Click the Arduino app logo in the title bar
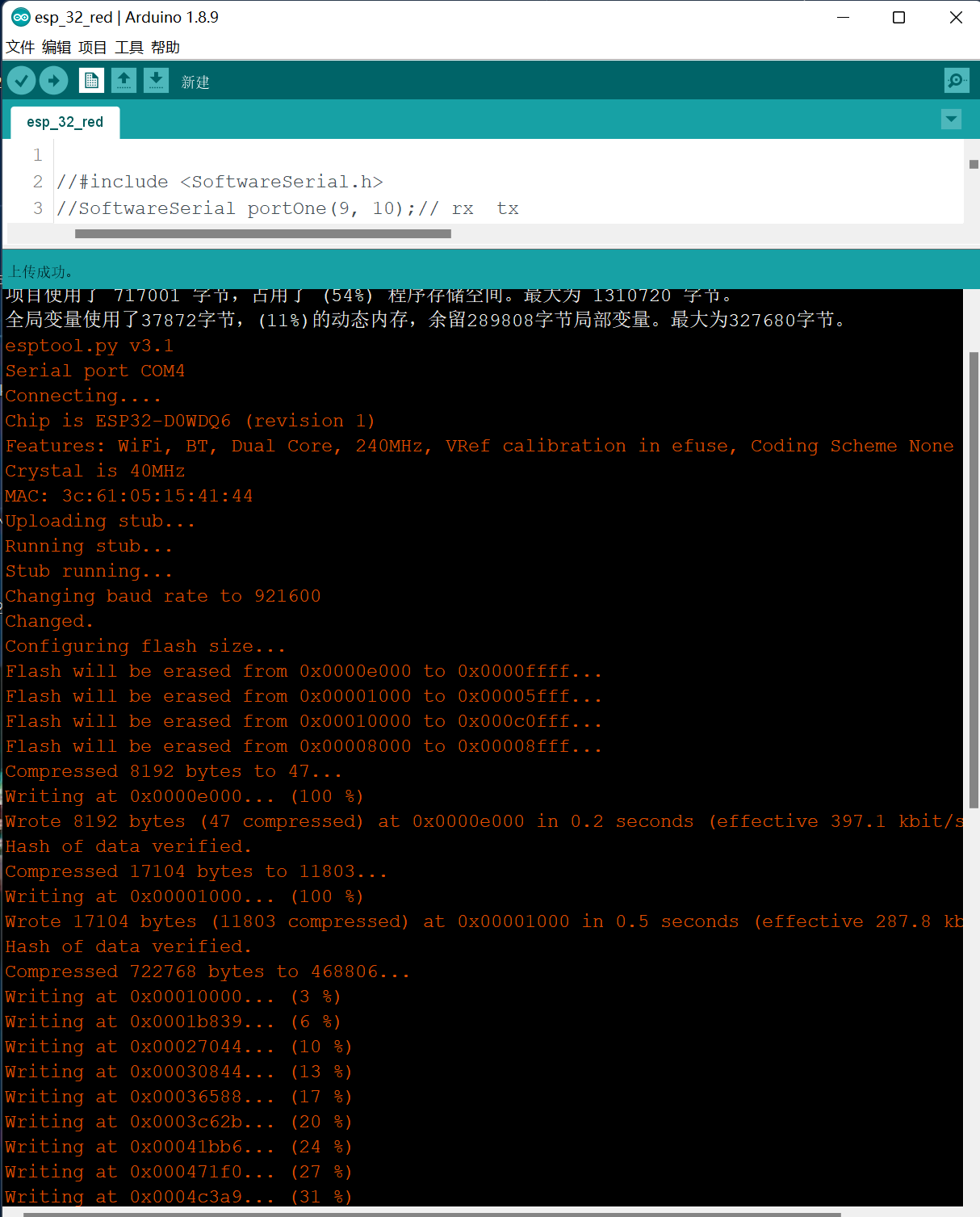 click(x=21, y=17)
